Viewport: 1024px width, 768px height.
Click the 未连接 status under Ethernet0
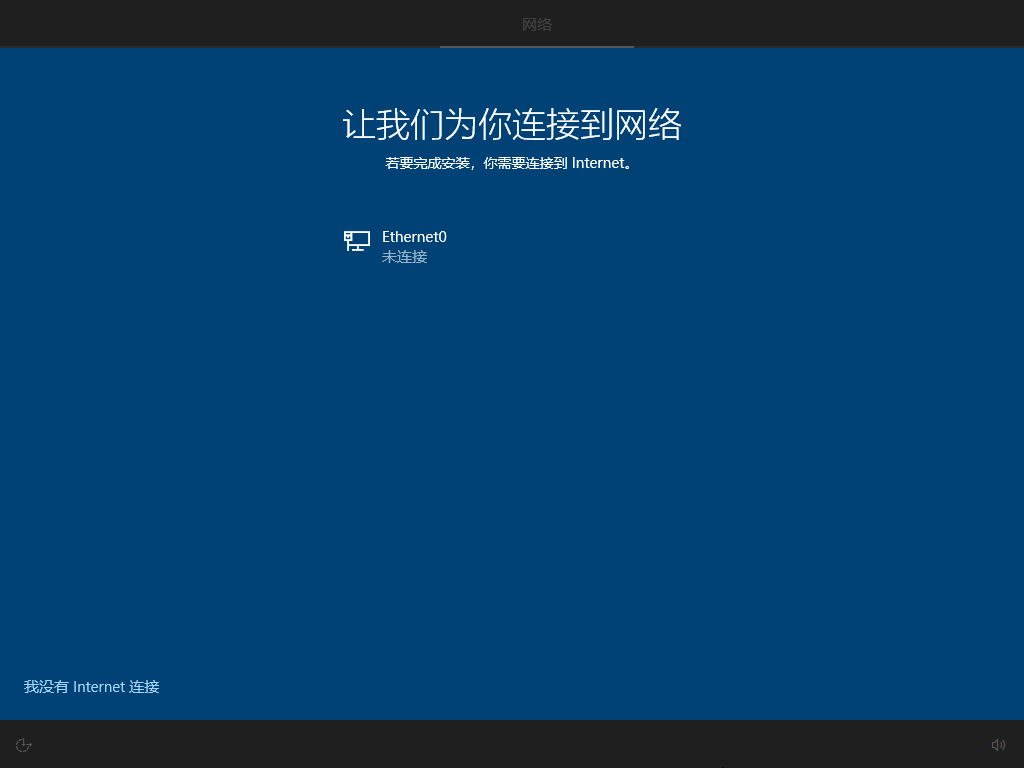pos(404,257)
